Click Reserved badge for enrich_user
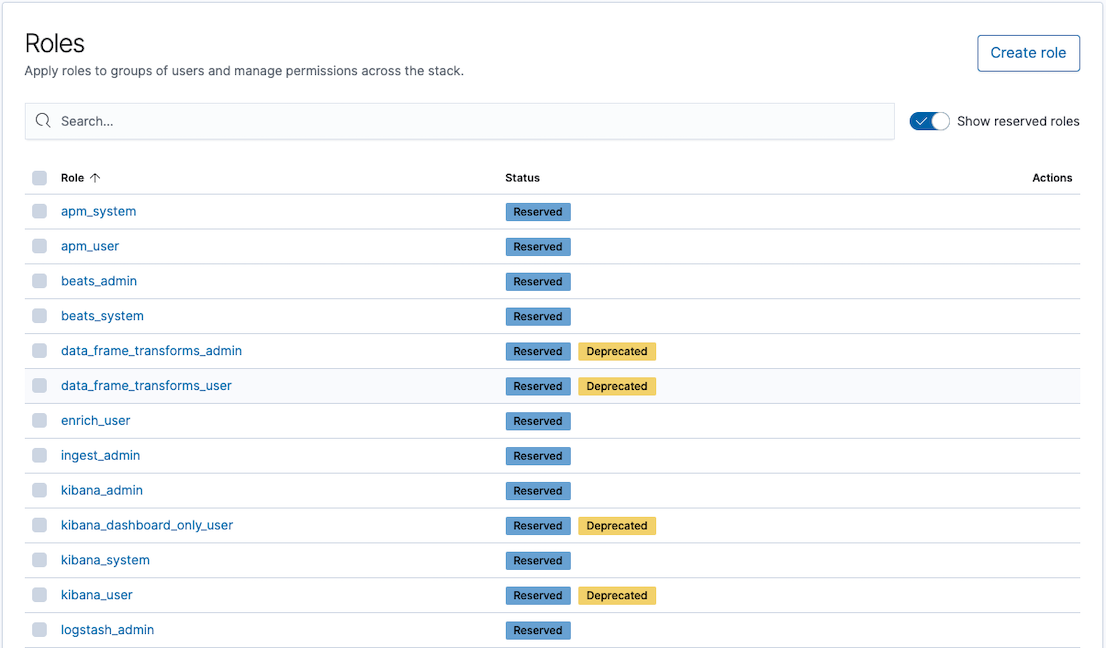The image size is (1106, 648). [x=538, y=421]
